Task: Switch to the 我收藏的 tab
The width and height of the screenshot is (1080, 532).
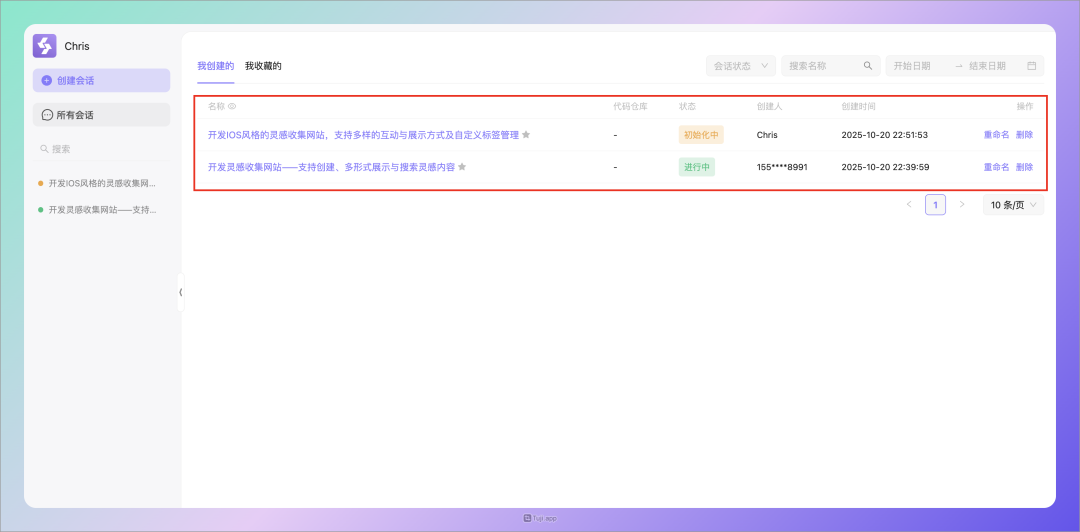Action: click(263, 66)
